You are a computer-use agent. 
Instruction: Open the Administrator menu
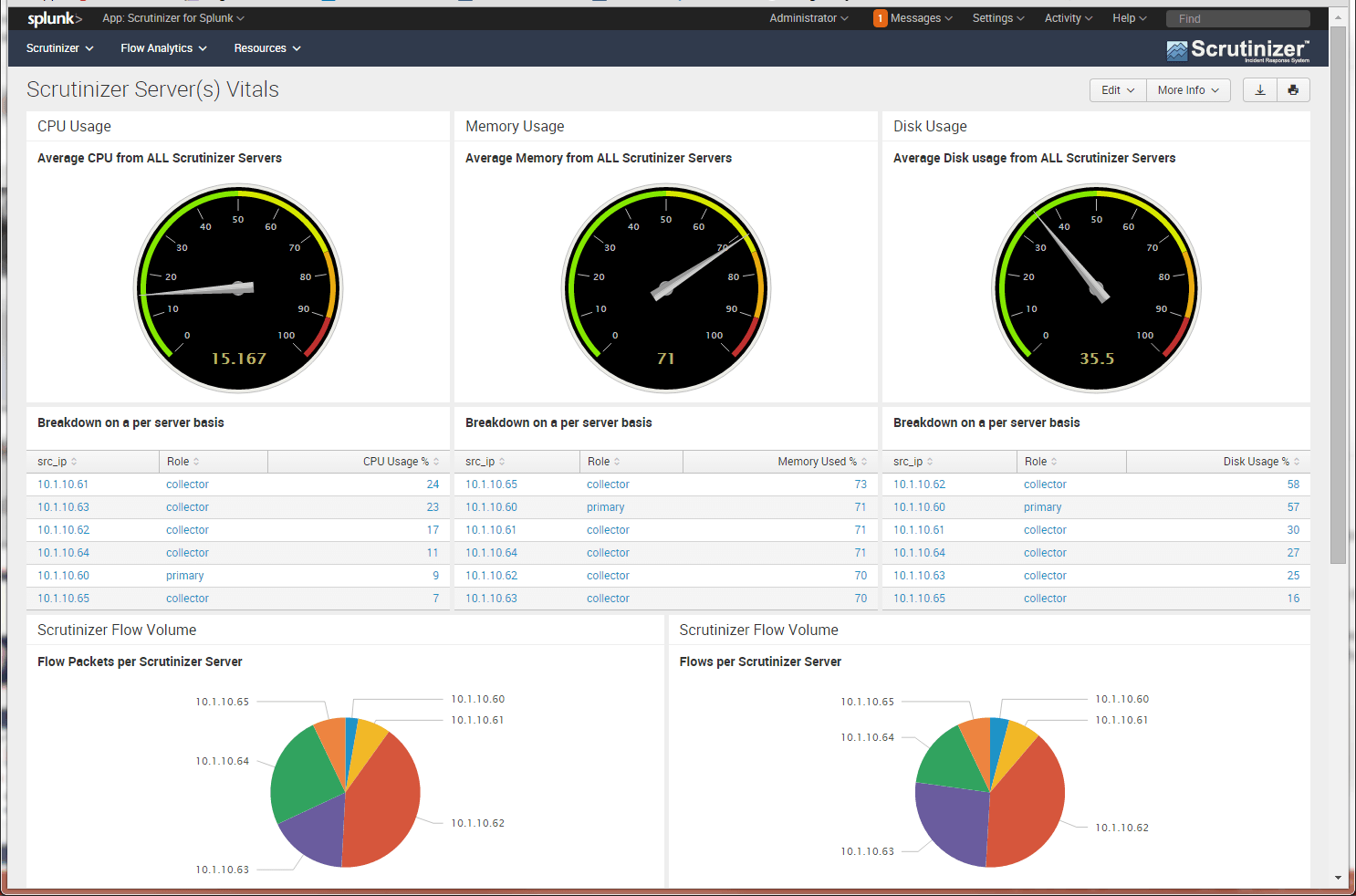(808, 18)
